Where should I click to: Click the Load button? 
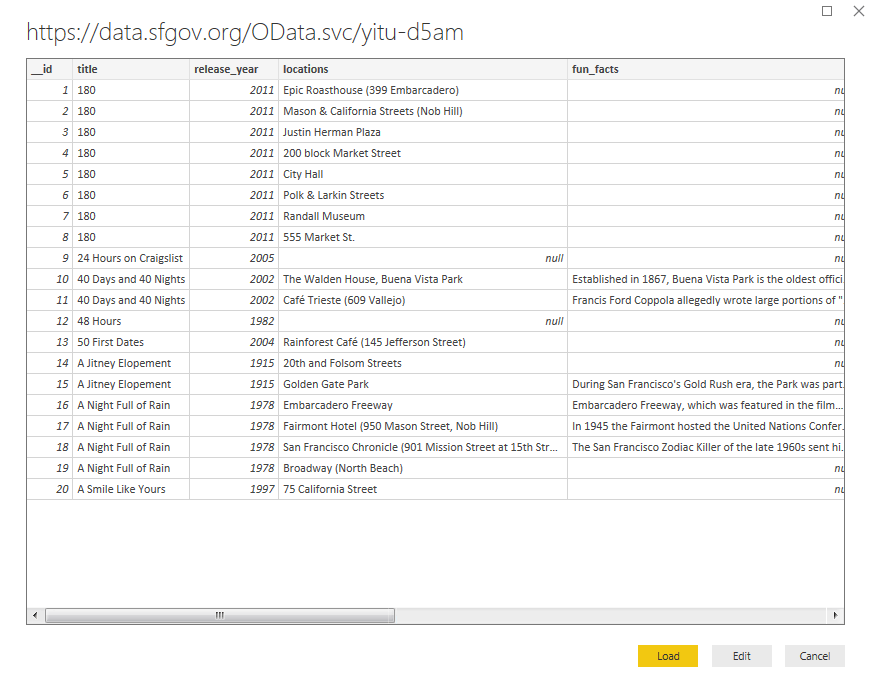click(x=668, y=656)
